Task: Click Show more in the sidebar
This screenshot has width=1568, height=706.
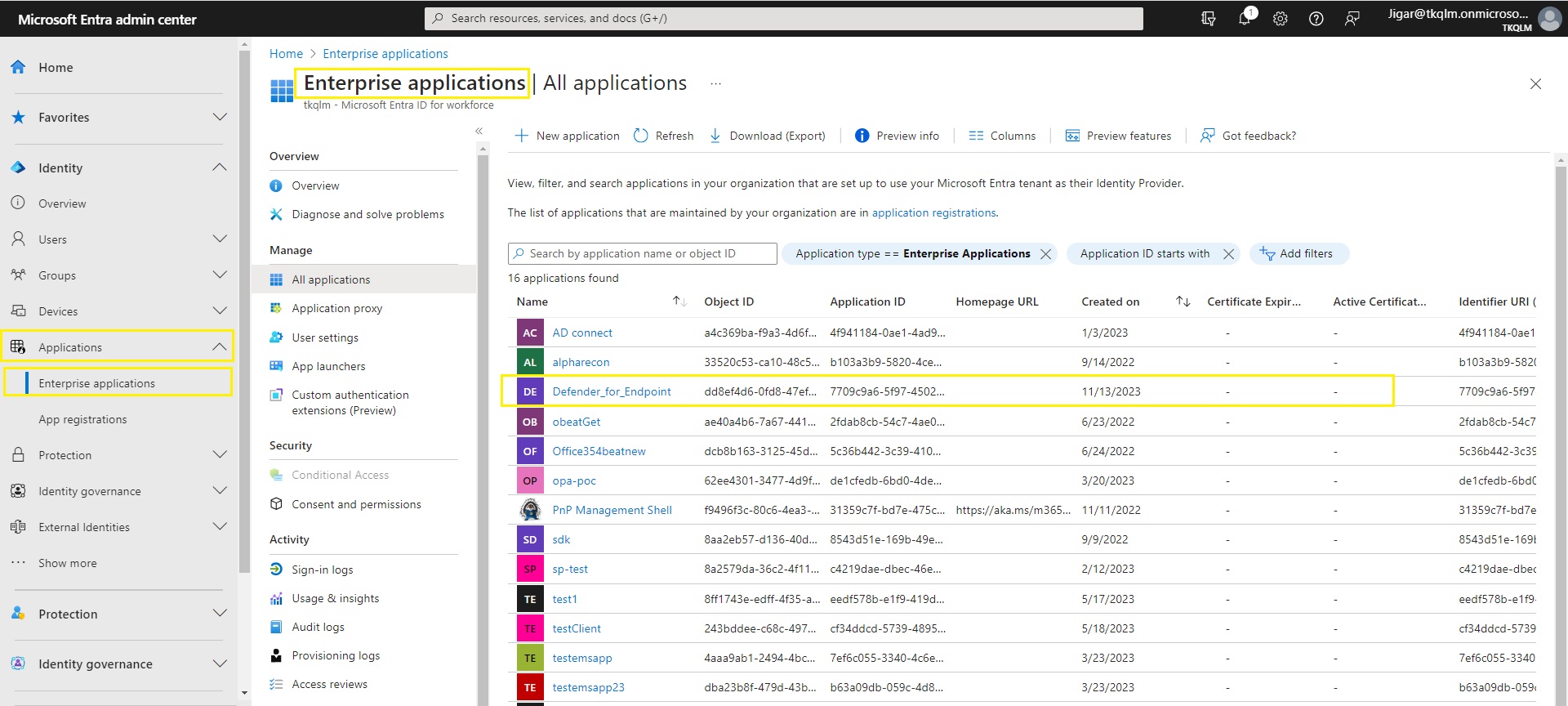Action: (68, 563)
